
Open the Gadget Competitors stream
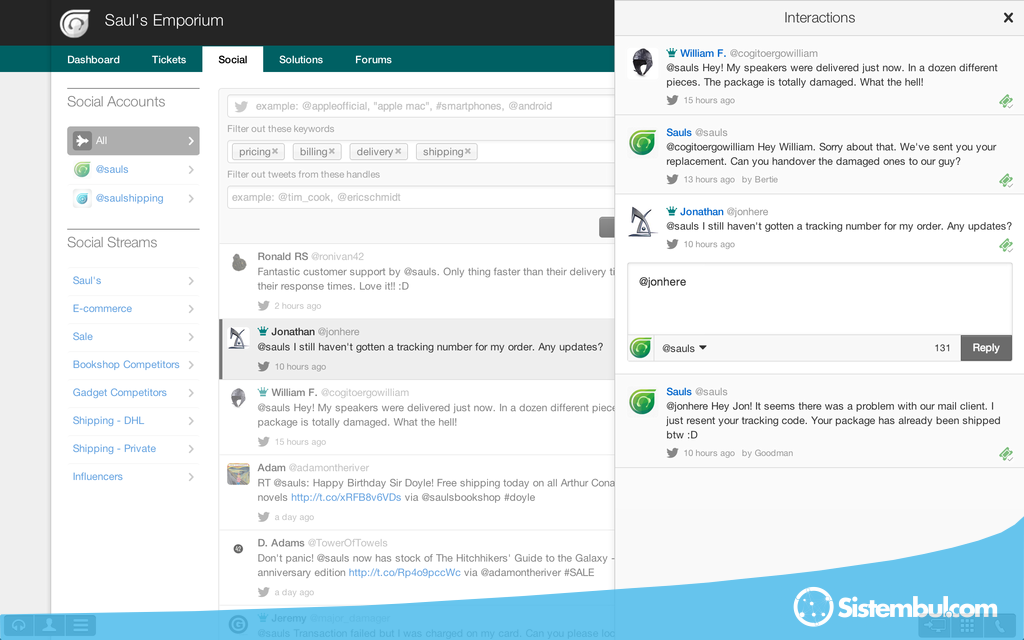pos(120,392)
